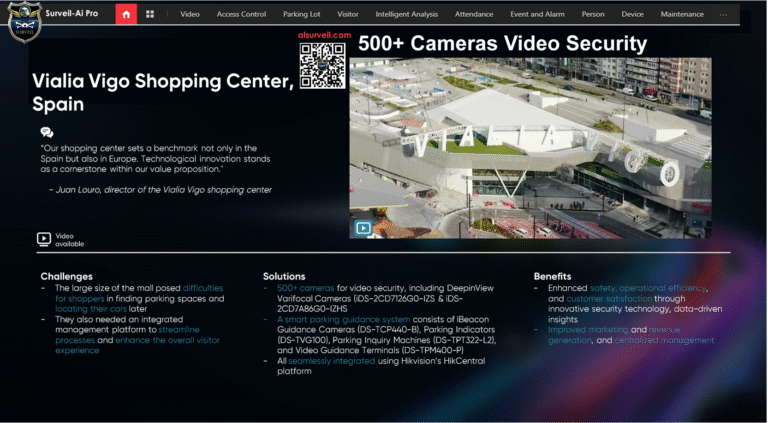Open Intelligent Analysis menu
Viewport: 768px width, 423px height.
pos(407,14)
